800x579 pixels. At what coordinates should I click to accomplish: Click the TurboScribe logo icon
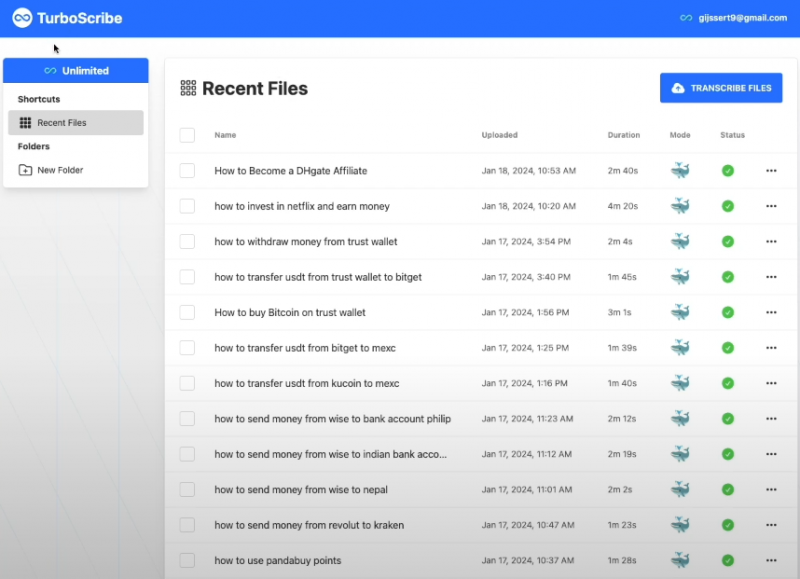pos(22,18)
